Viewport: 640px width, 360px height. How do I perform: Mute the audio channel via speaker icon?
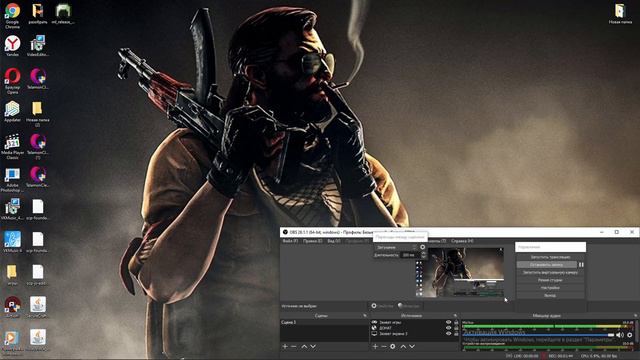click(x=620, y=335)
